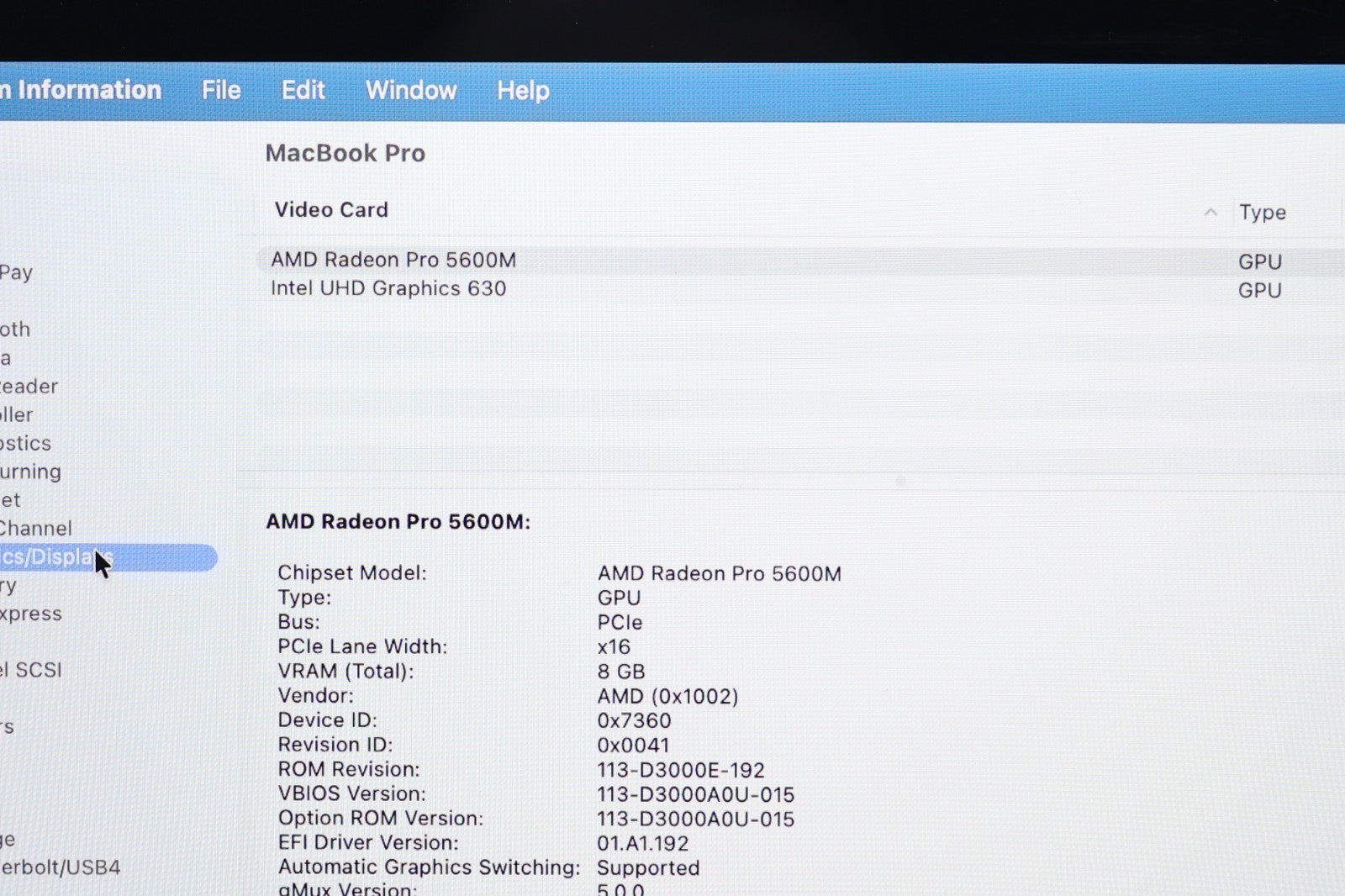Click the VBIOS Version value text
The width and height of the screenshot is (1345, 896).
(695, 794)
